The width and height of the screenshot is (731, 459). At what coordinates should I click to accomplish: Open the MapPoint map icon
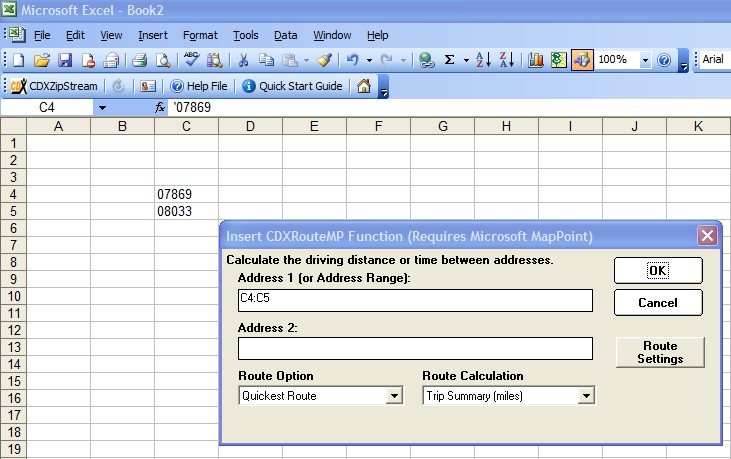point(559,60)
